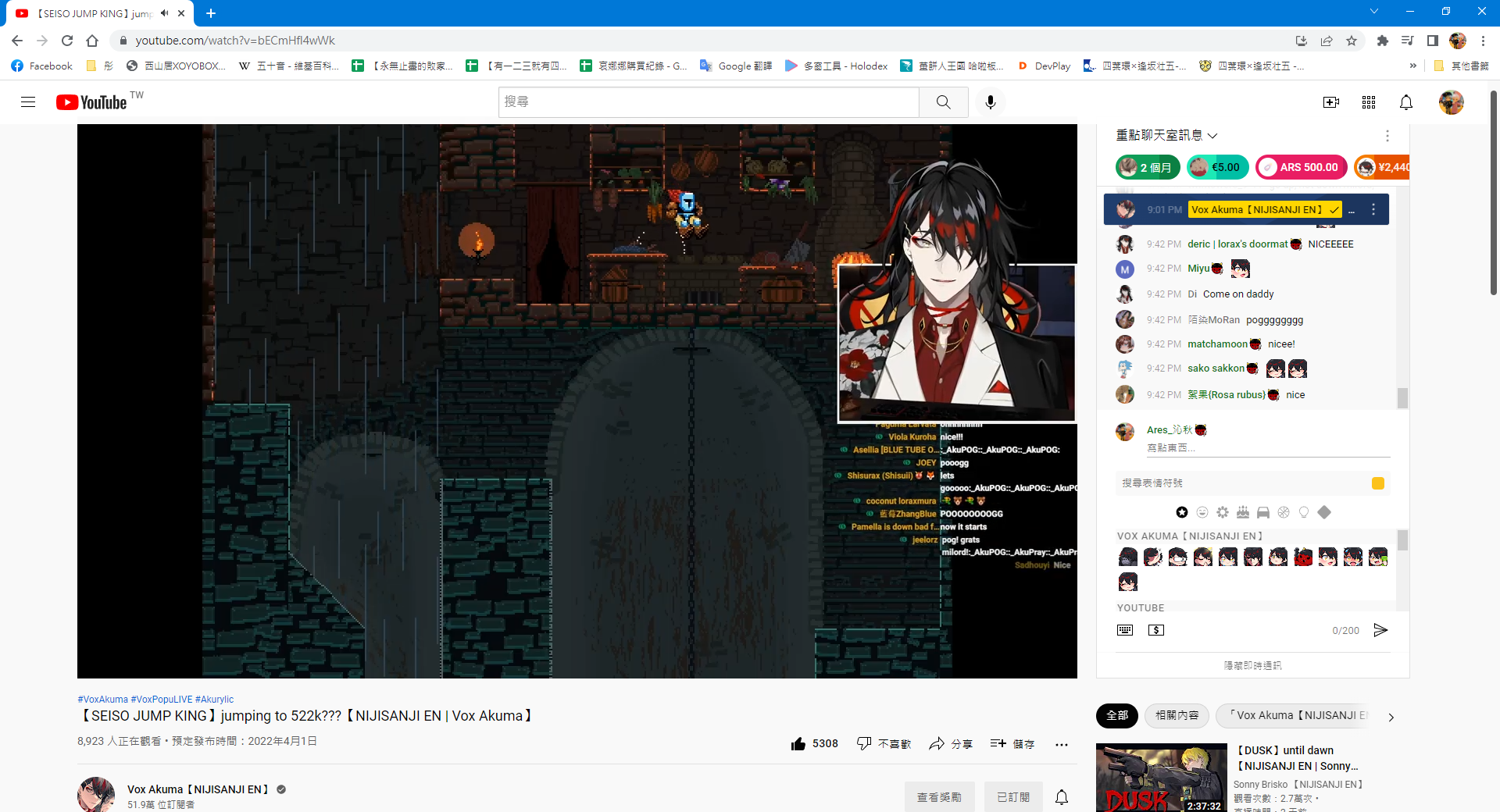Insert the red oni demon emote
Viewport: 1500px width, 812px height.
click(1303, 557)
